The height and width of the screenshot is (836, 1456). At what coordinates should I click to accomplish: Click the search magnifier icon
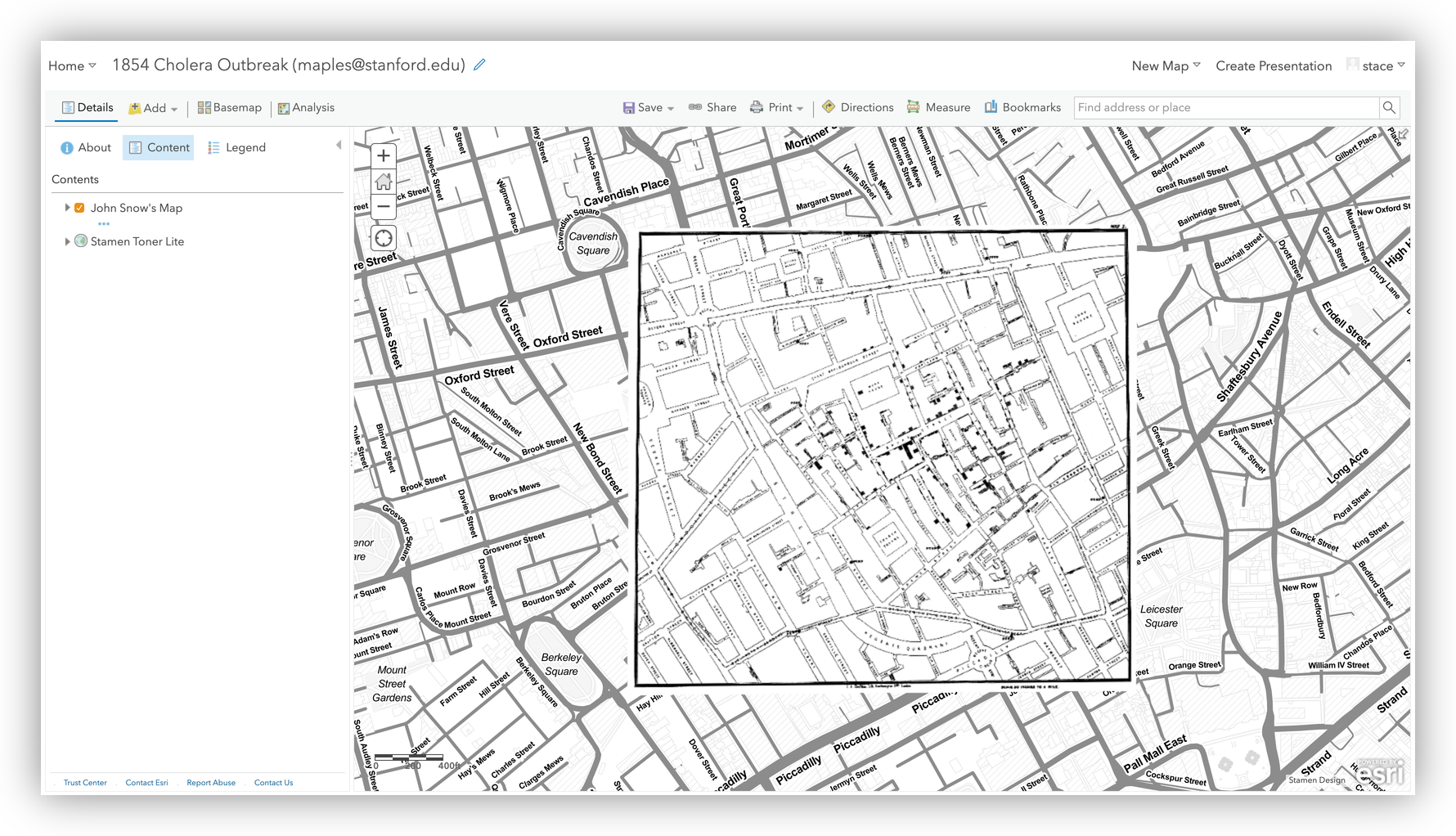point(1389,107)
